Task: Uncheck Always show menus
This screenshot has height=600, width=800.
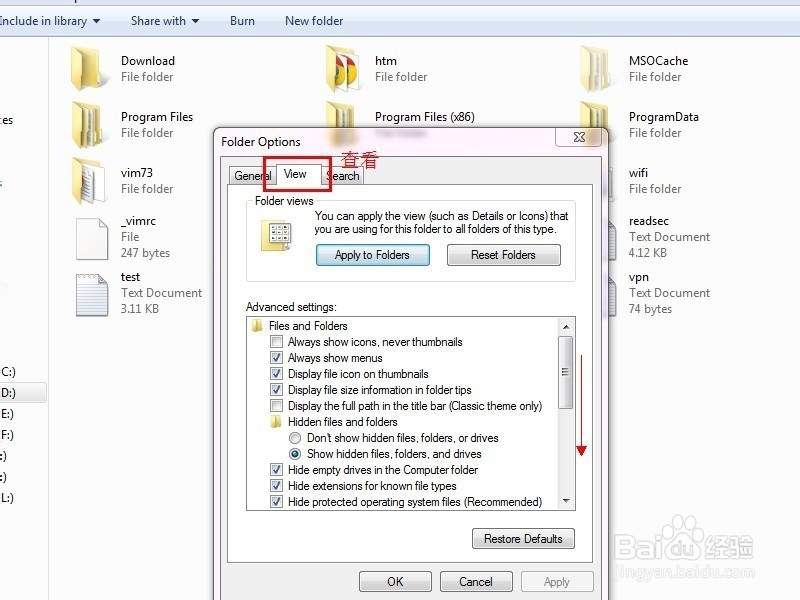Action: (x=276, y=358)
